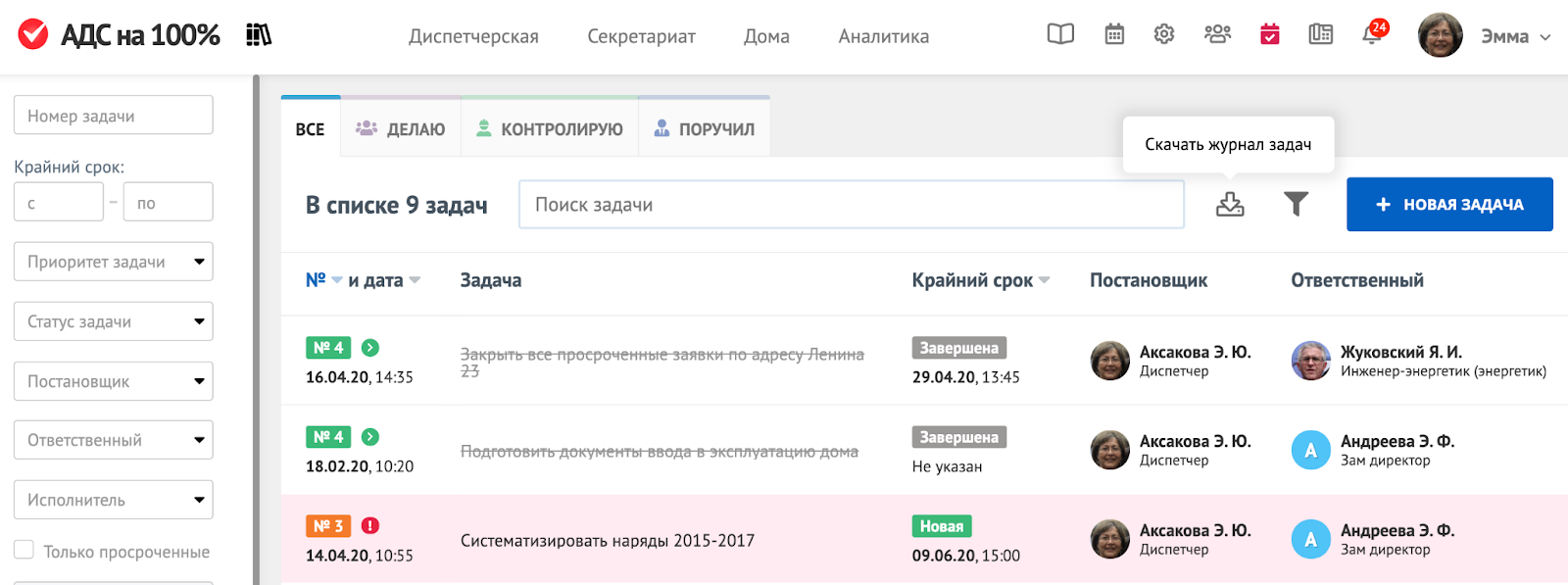Expand the Статус задачи dropdown
The width and height of the screenshot is (1568, 585).
tap(114, 321)
